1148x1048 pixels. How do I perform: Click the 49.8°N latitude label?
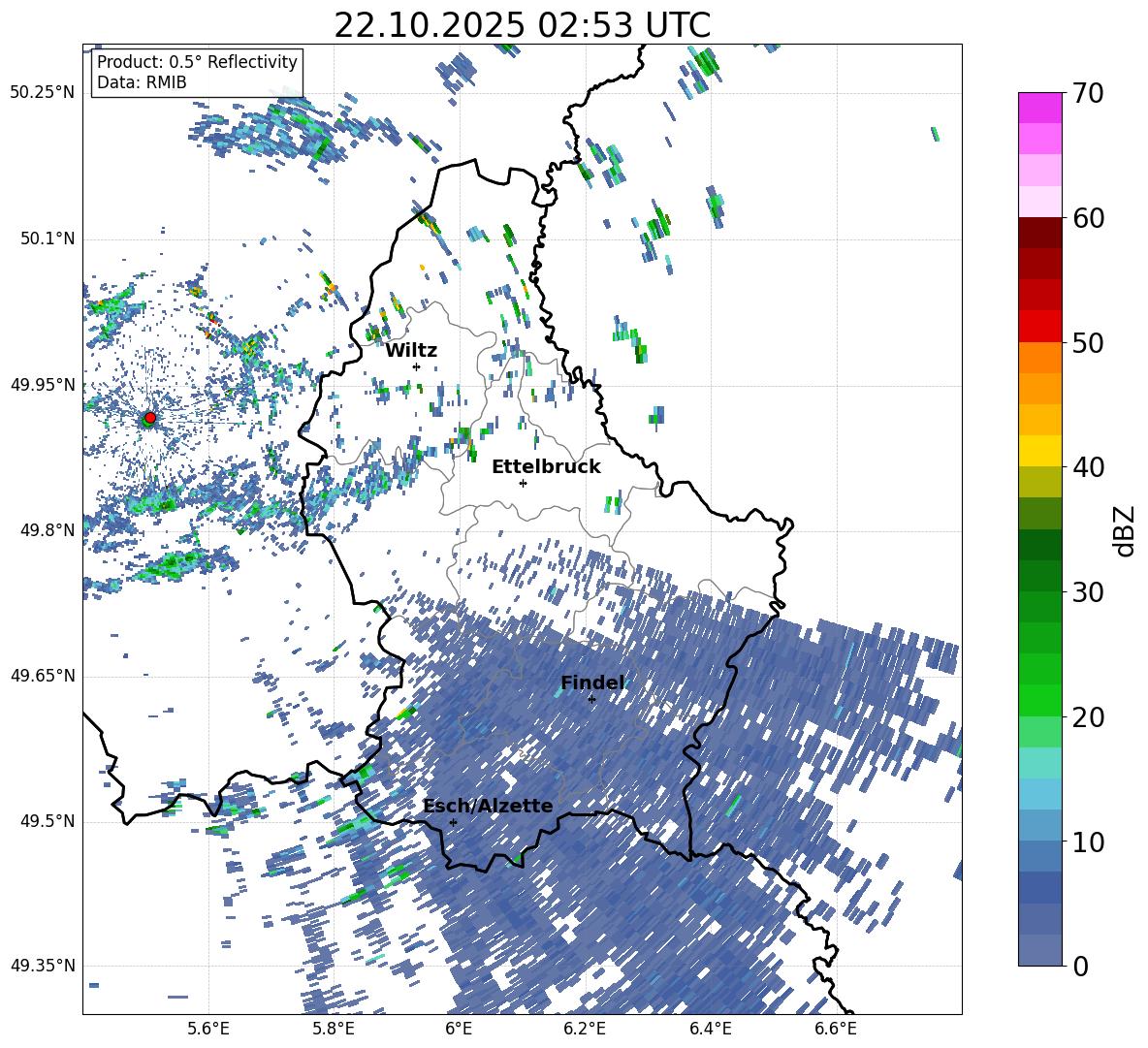pyautogui.click(x=47, y=530)
